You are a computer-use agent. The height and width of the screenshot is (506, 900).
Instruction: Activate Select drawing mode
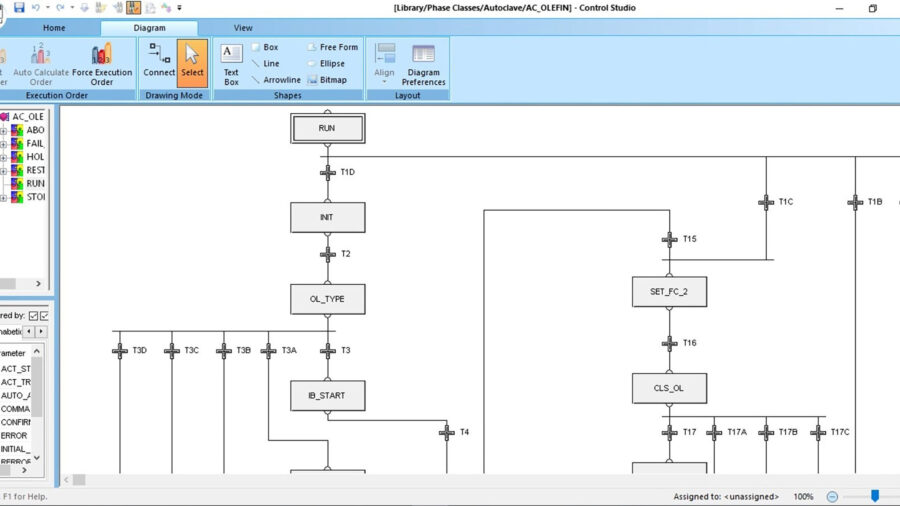[192, 63]
